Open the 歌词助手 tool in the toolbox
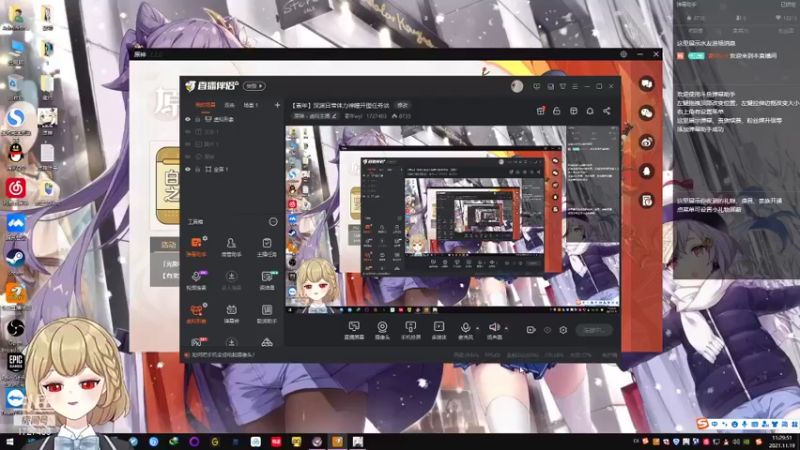Viewport: 800px width, 450px height. [x=266, y=314]
